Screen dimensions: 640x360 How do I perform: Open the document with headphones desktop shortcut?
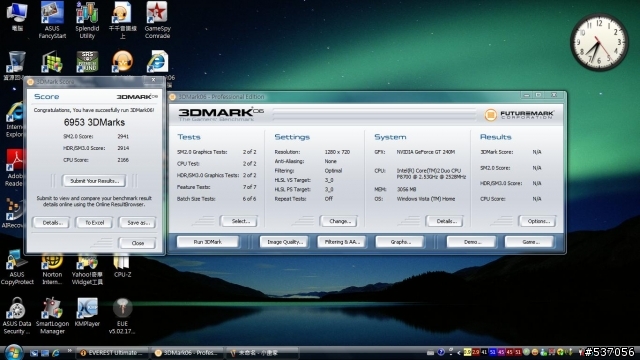click(122, 20)
